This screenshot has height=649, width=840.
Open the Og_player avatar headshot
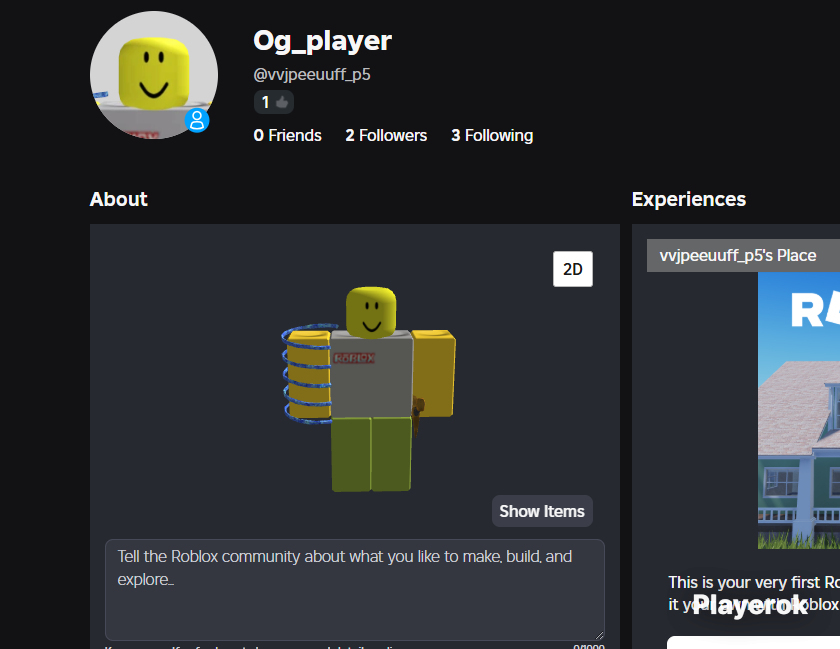click(154, 75)
